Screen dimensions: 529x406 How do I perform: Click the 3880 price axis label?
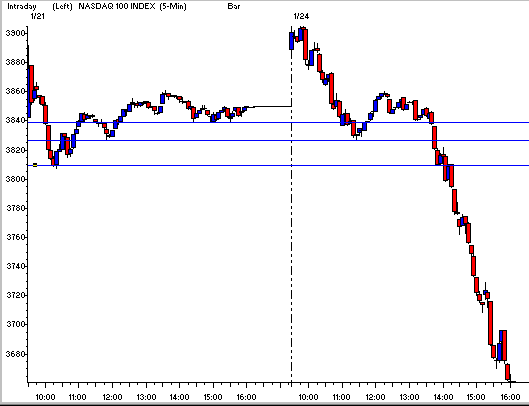click(15, 62)
